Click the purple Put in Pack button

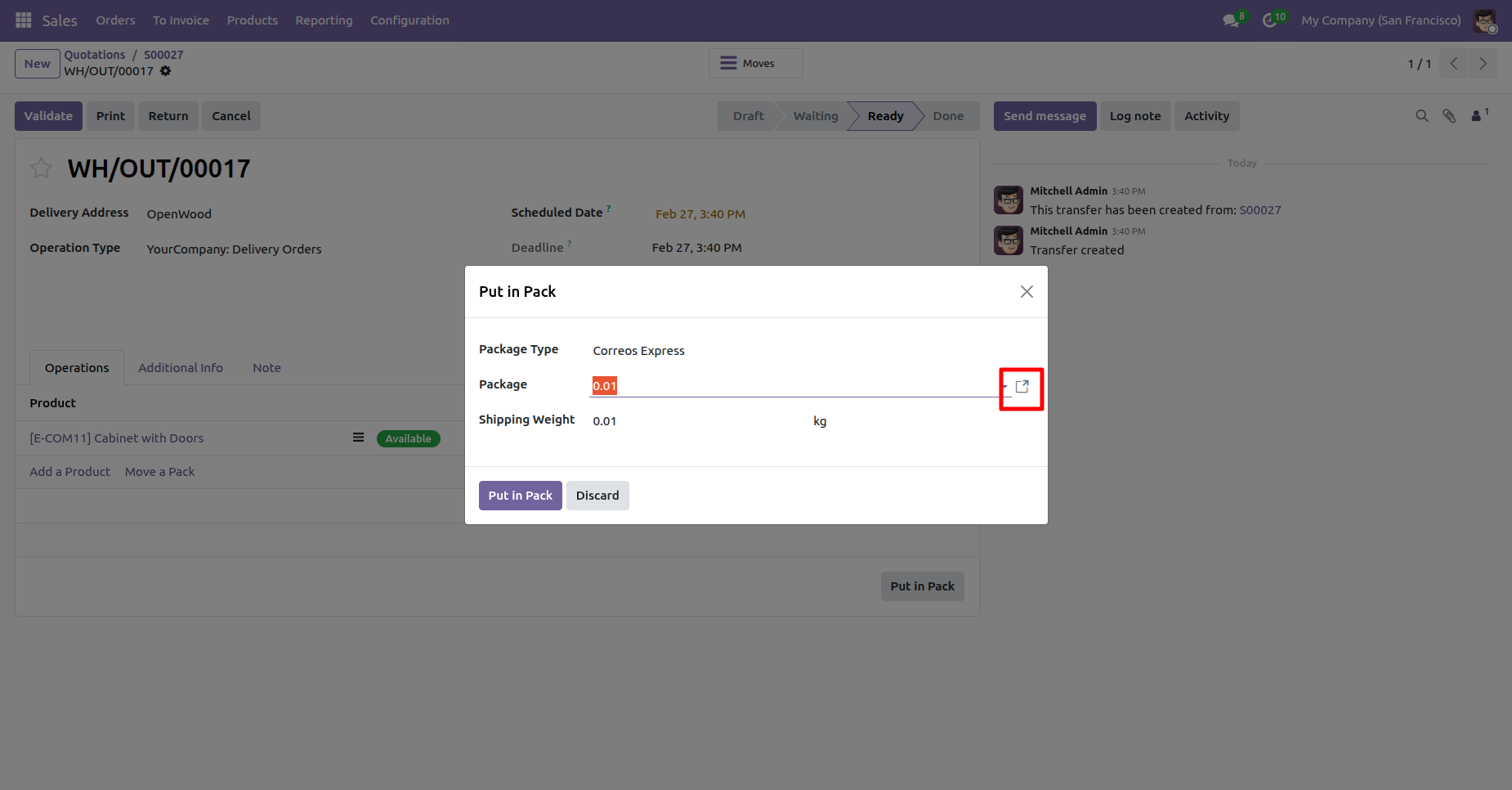[520, 496]
